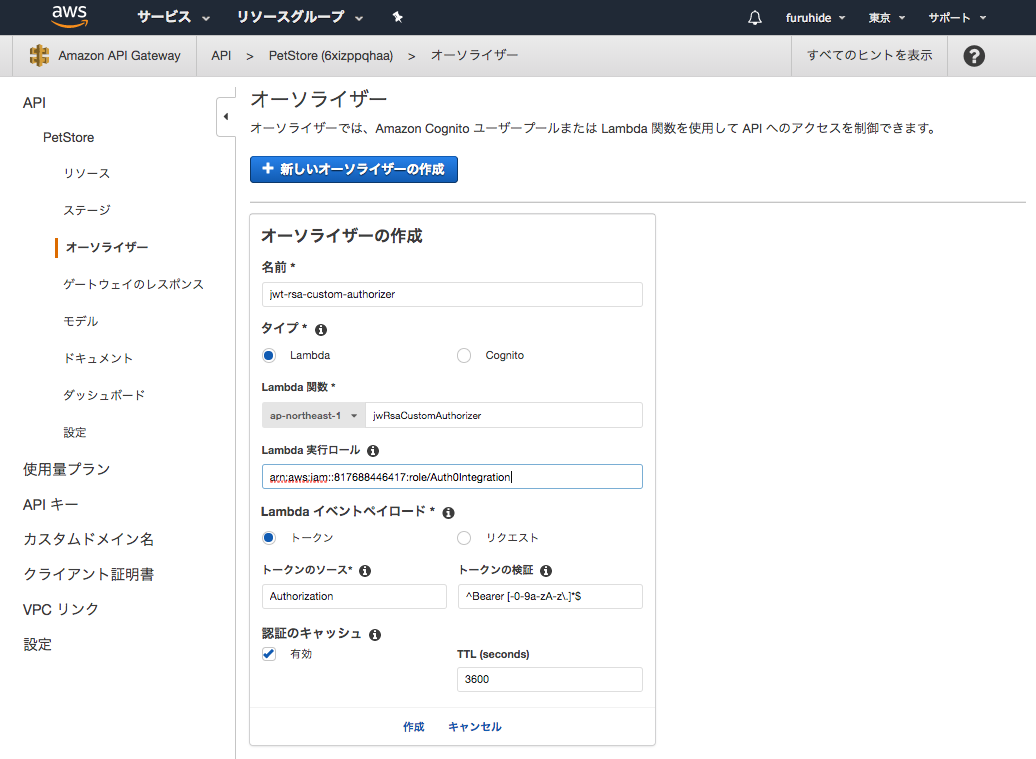Open the notifications bell icon

(x=754, y=17)
